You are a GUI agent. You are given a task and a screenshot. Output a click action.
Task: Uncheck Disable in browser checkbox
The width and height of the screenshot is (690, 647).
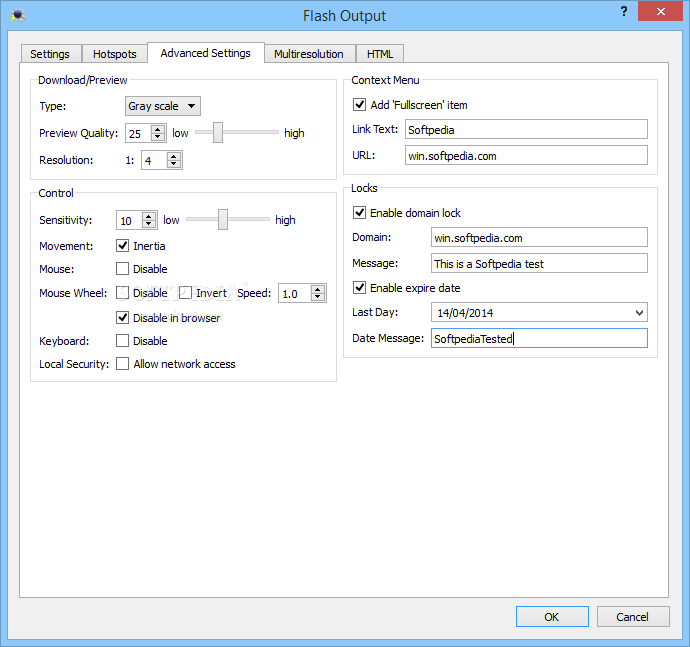coord(122,317)
